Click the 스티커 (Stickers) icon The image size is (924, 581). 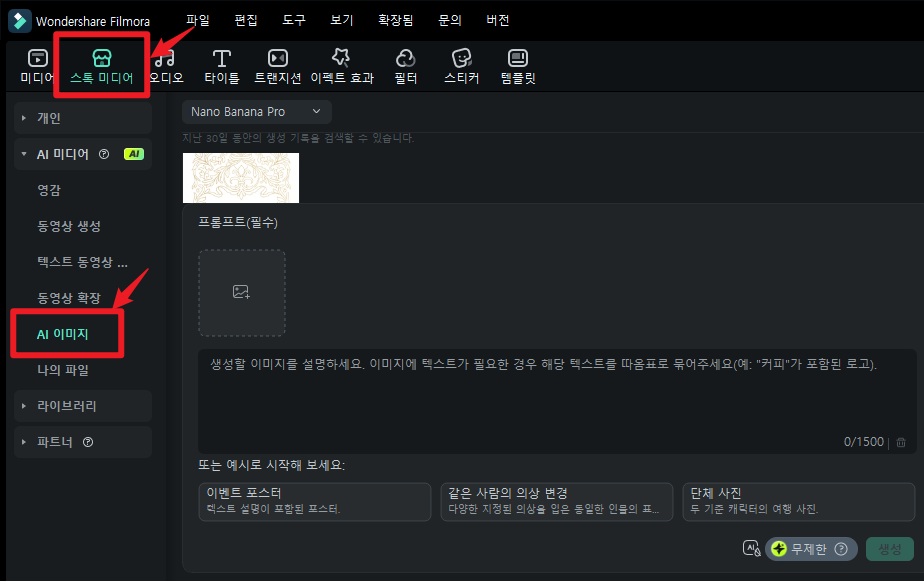461,65
